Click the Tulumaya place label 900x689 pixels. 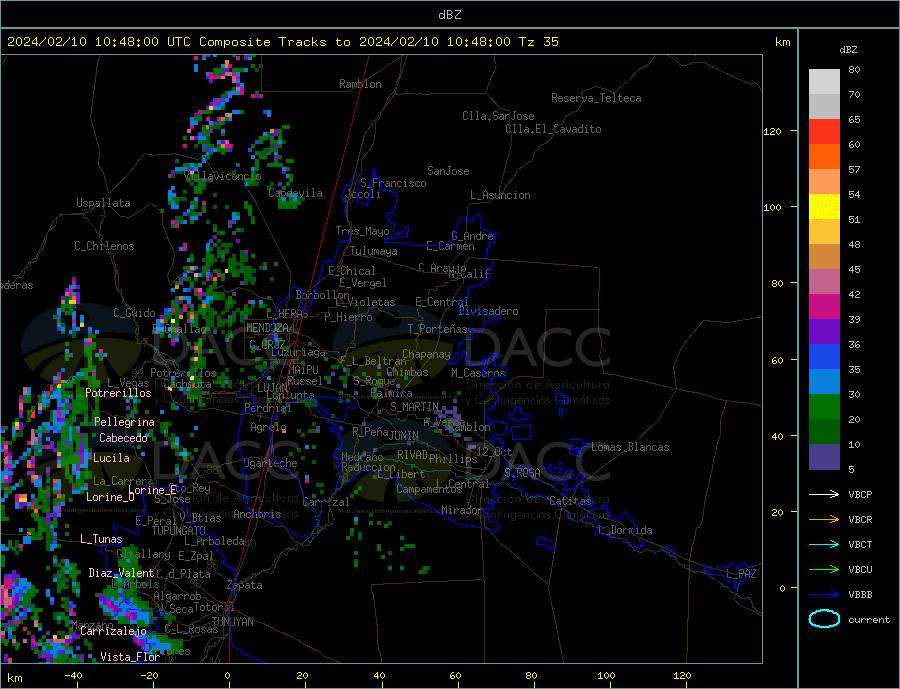374,251
